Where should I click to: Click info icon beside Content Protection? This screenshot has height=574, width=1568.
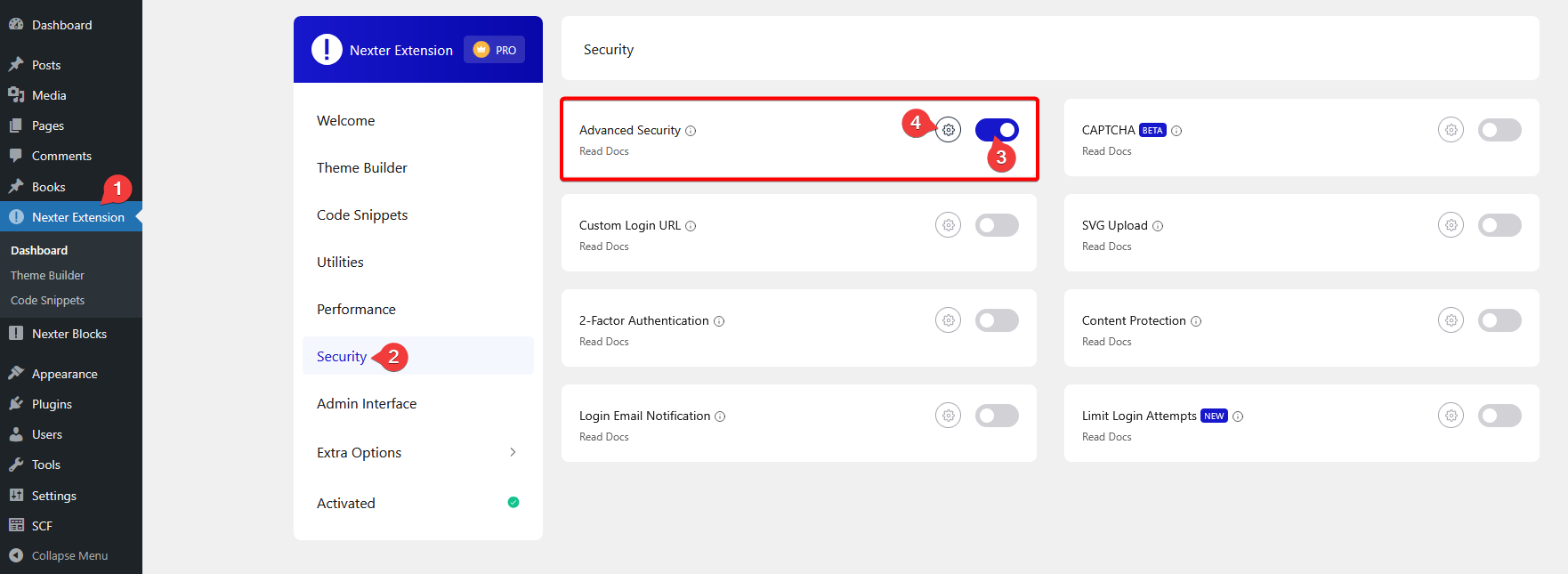(x=1196, y=321)
